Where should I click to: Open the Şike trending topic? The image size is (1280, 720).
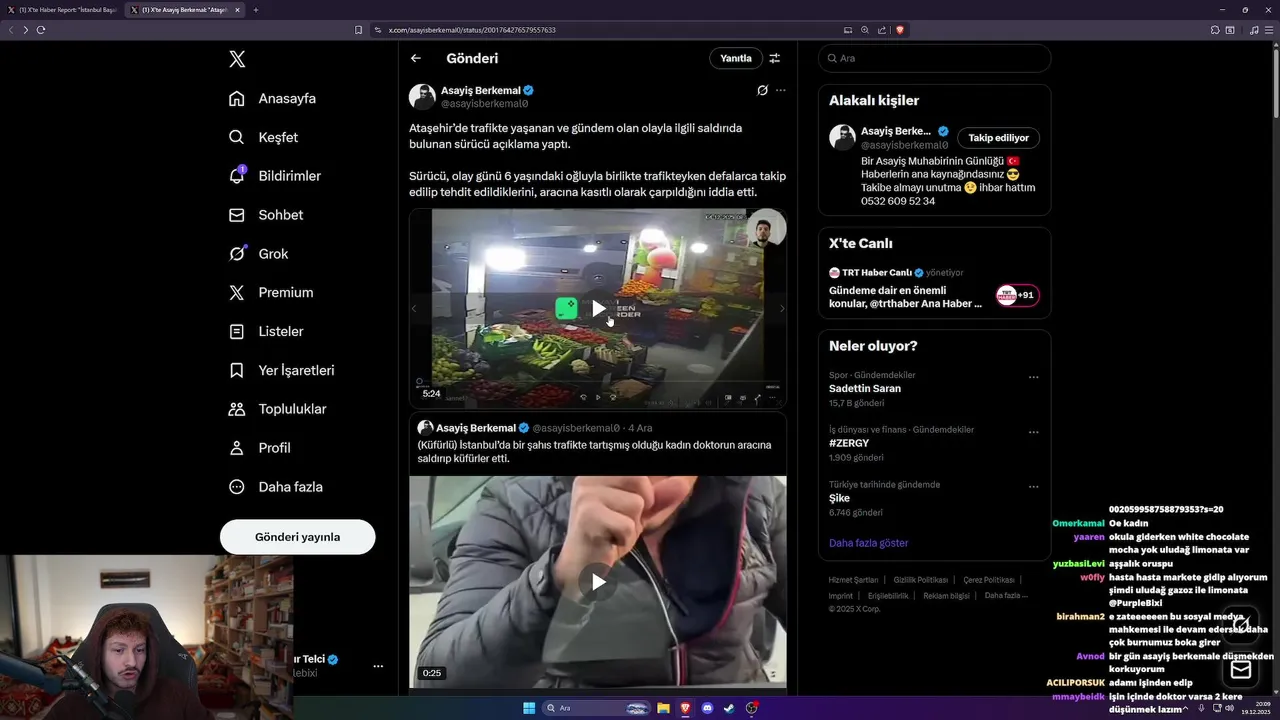click(838, 498)
